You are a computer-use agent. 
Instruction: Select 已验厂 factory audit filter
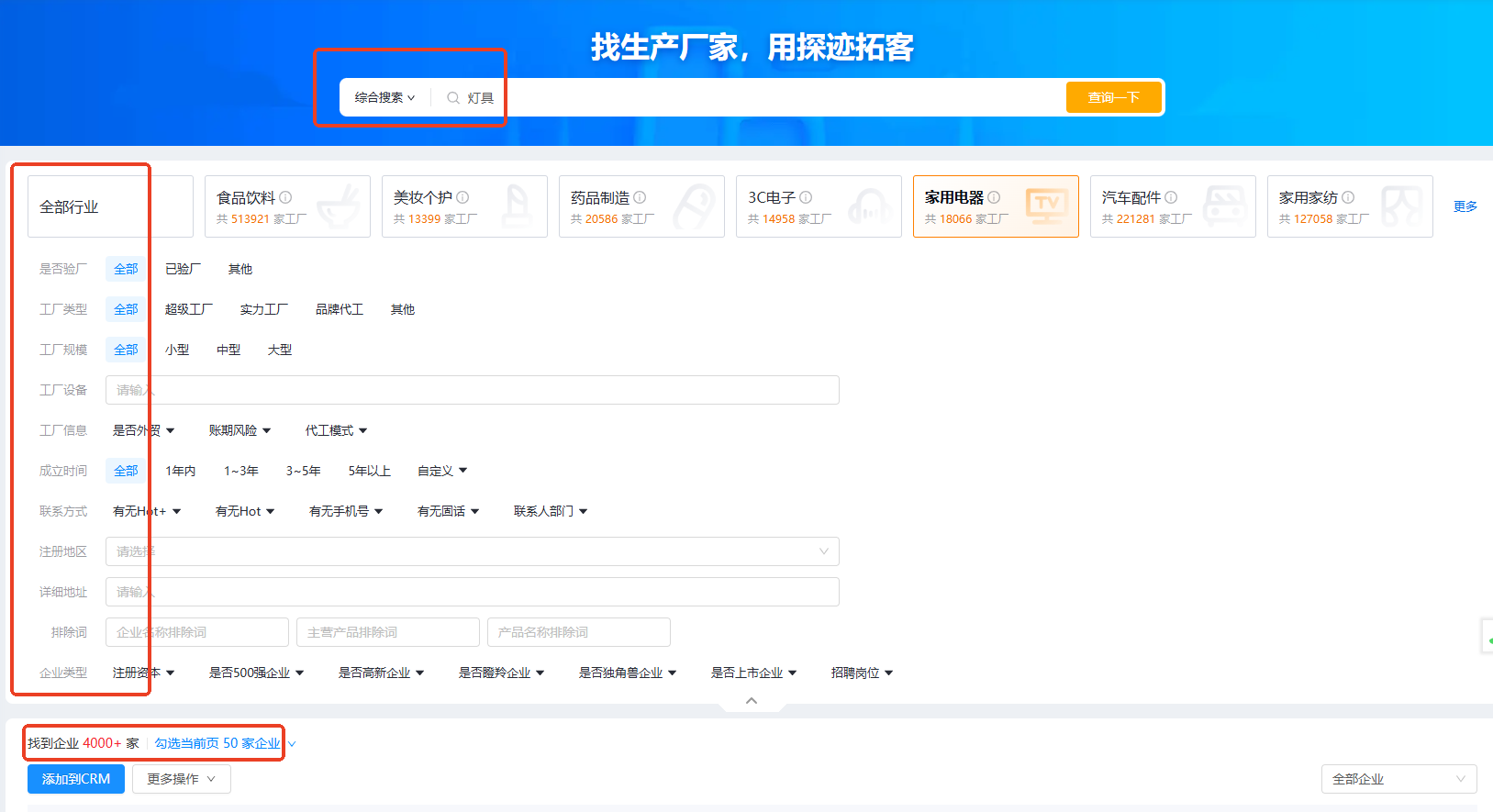click(x=183, y=269)
